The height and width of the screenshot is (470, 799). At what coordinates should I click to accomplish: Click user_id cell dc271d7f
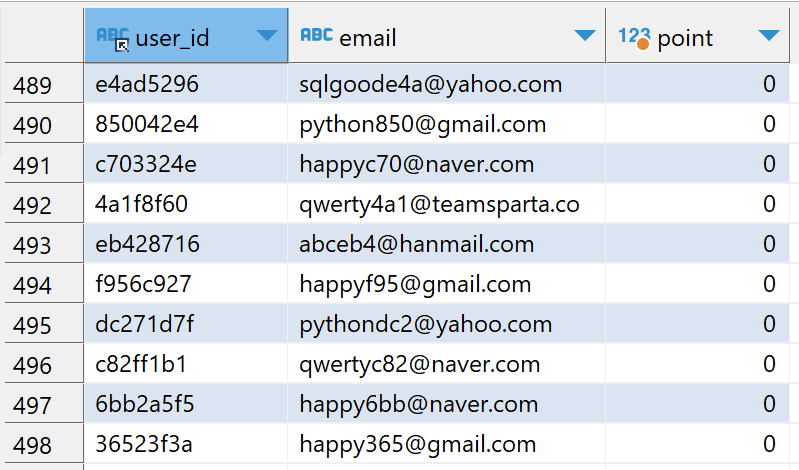click(x=187, y=324)
